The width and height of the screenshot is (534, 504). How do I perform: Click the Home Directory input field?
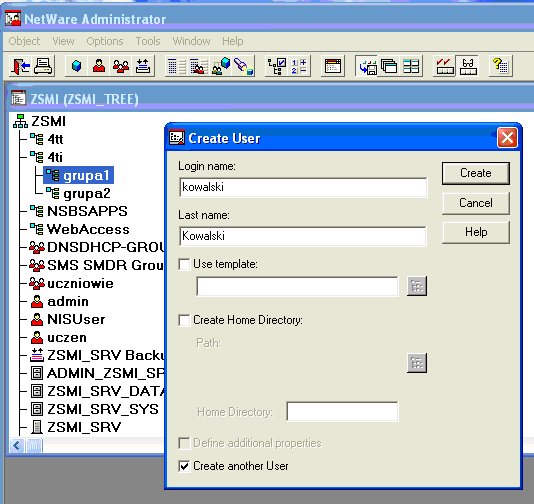pos(342,411)
